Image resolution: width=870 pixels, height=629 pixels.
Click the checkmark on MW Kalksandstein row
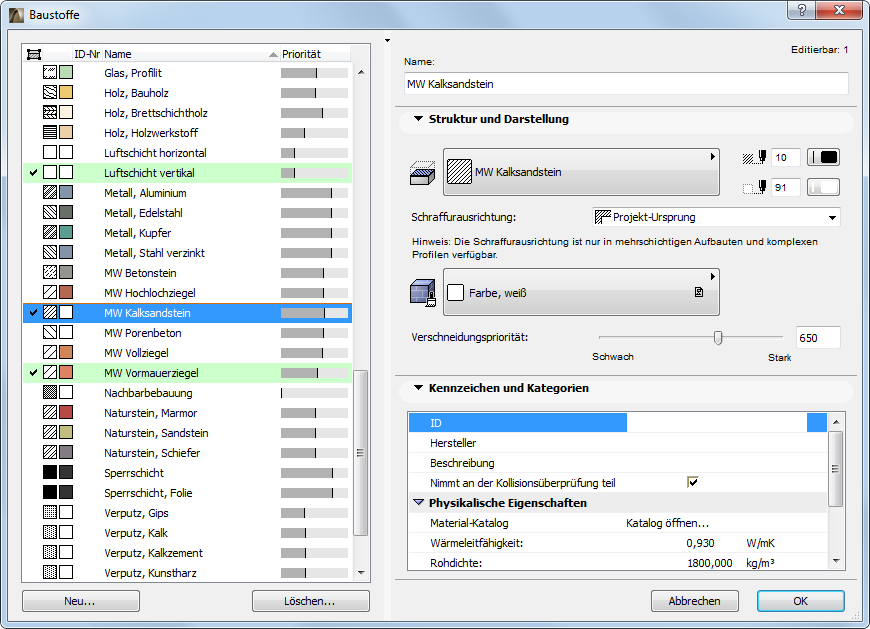pos(33,312)
